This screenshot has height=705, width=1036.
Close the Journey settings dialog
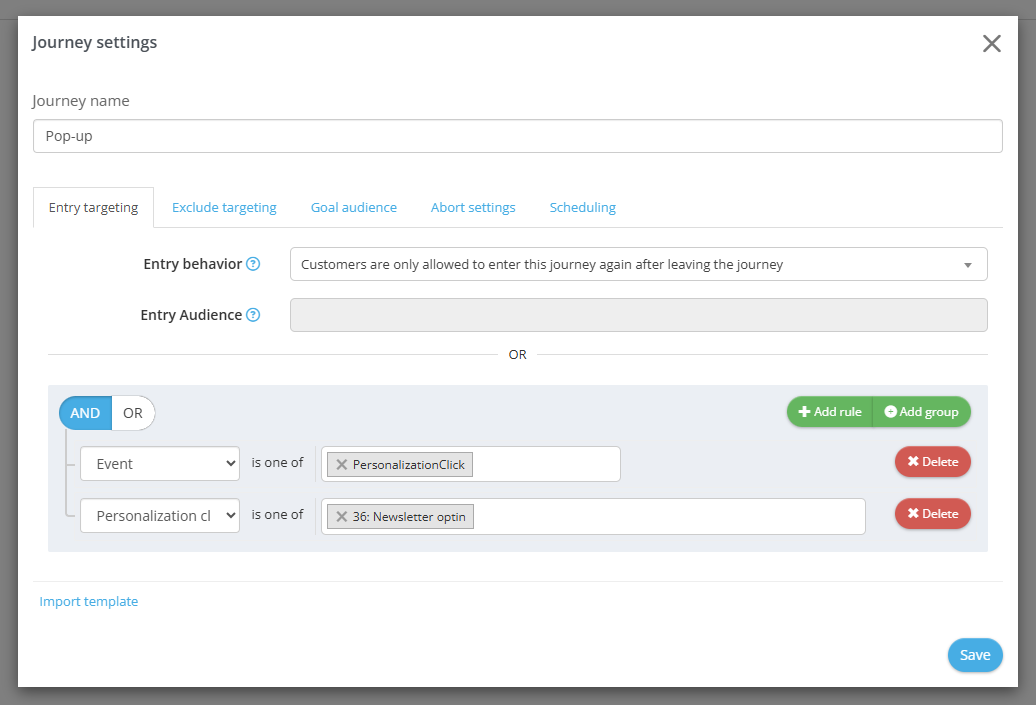click(991, 43)
